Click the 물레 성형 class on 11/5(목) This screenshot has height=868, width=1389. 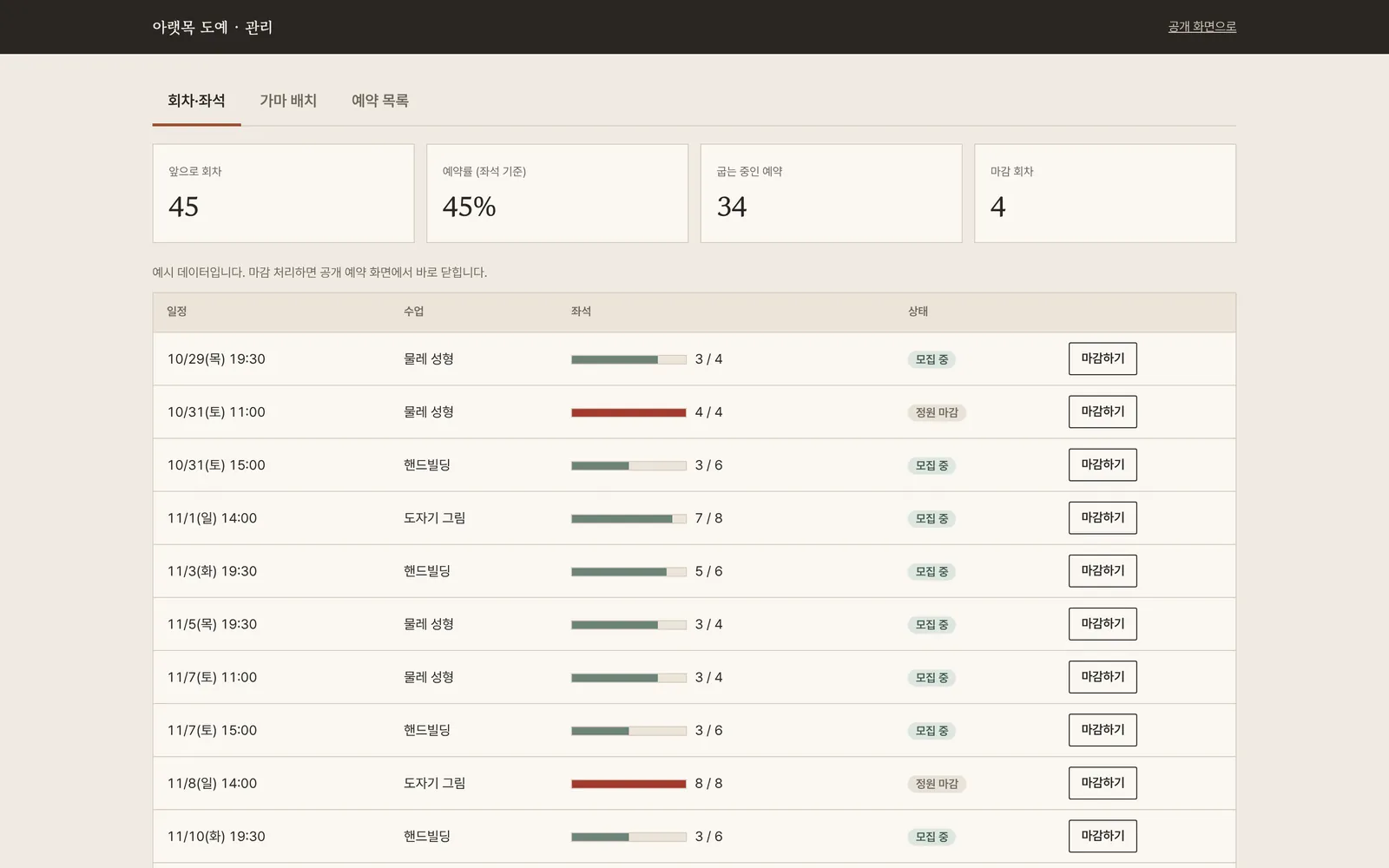point(428,624)
